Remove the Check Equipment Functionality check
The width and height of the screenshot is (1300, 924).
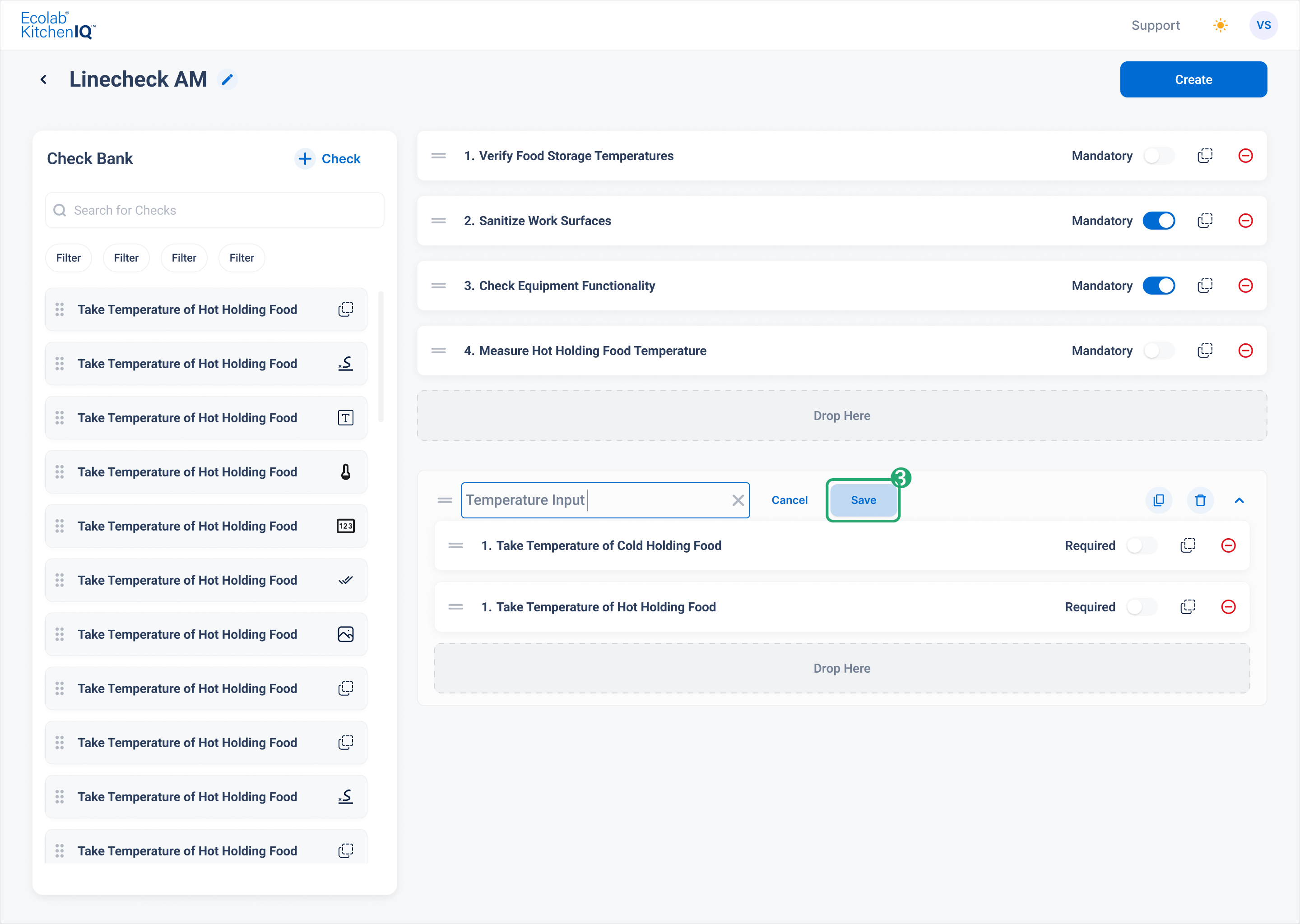coord(1245,286)
